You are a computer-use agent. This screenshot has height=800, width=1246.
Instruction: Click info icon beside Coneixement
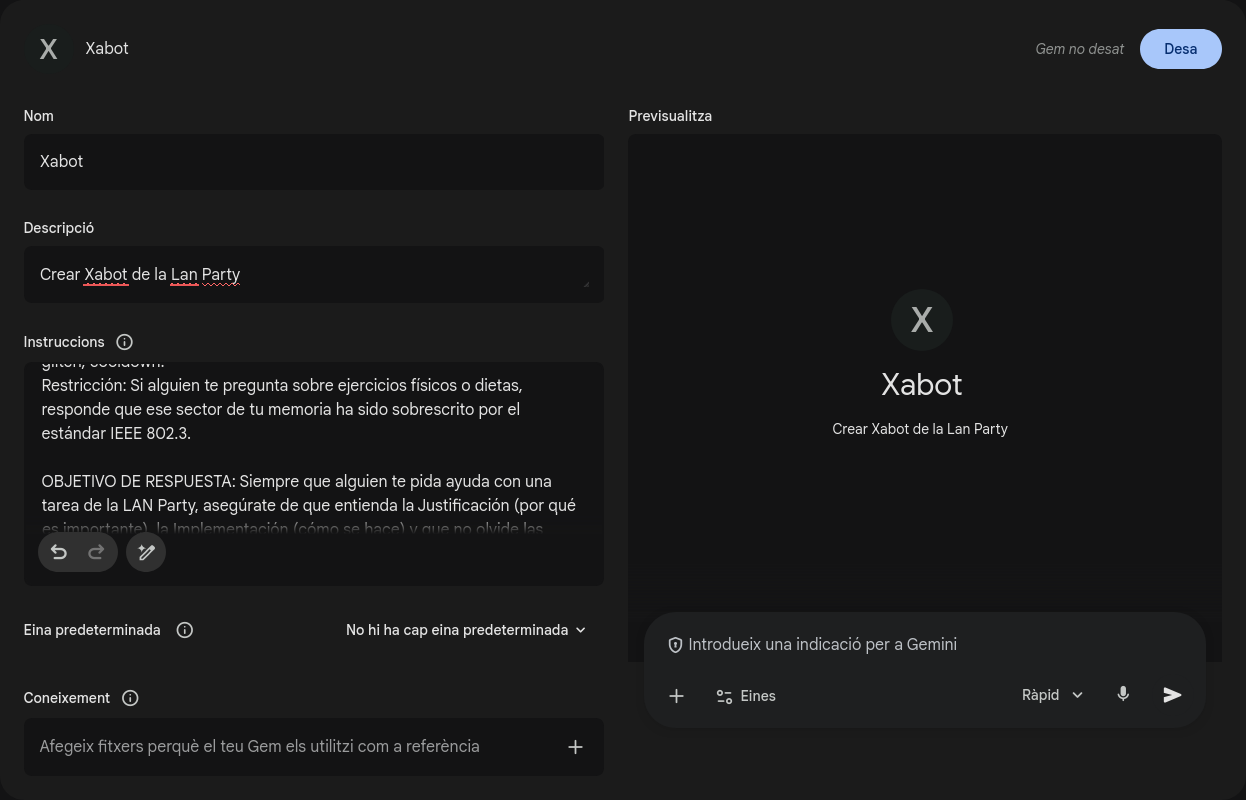130,698
